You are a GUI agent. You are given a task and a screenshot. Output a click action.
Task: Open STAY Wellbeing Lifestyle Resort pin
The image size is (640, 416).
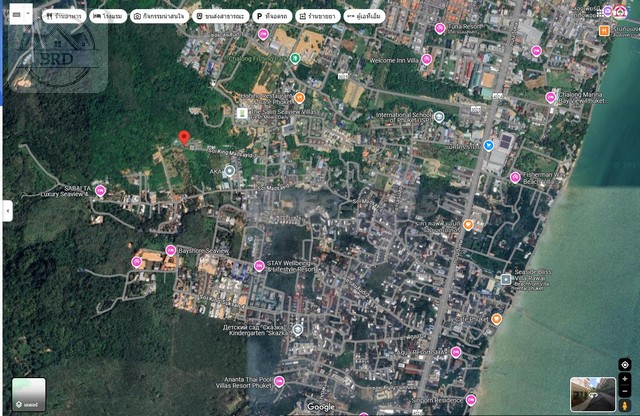point(259,266)
